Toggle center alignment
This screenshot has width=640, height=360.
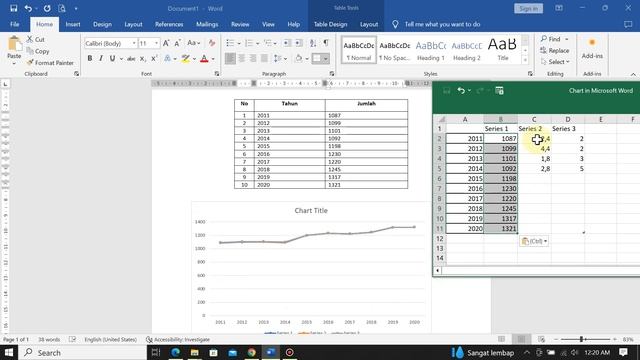[x=242, y=59]
